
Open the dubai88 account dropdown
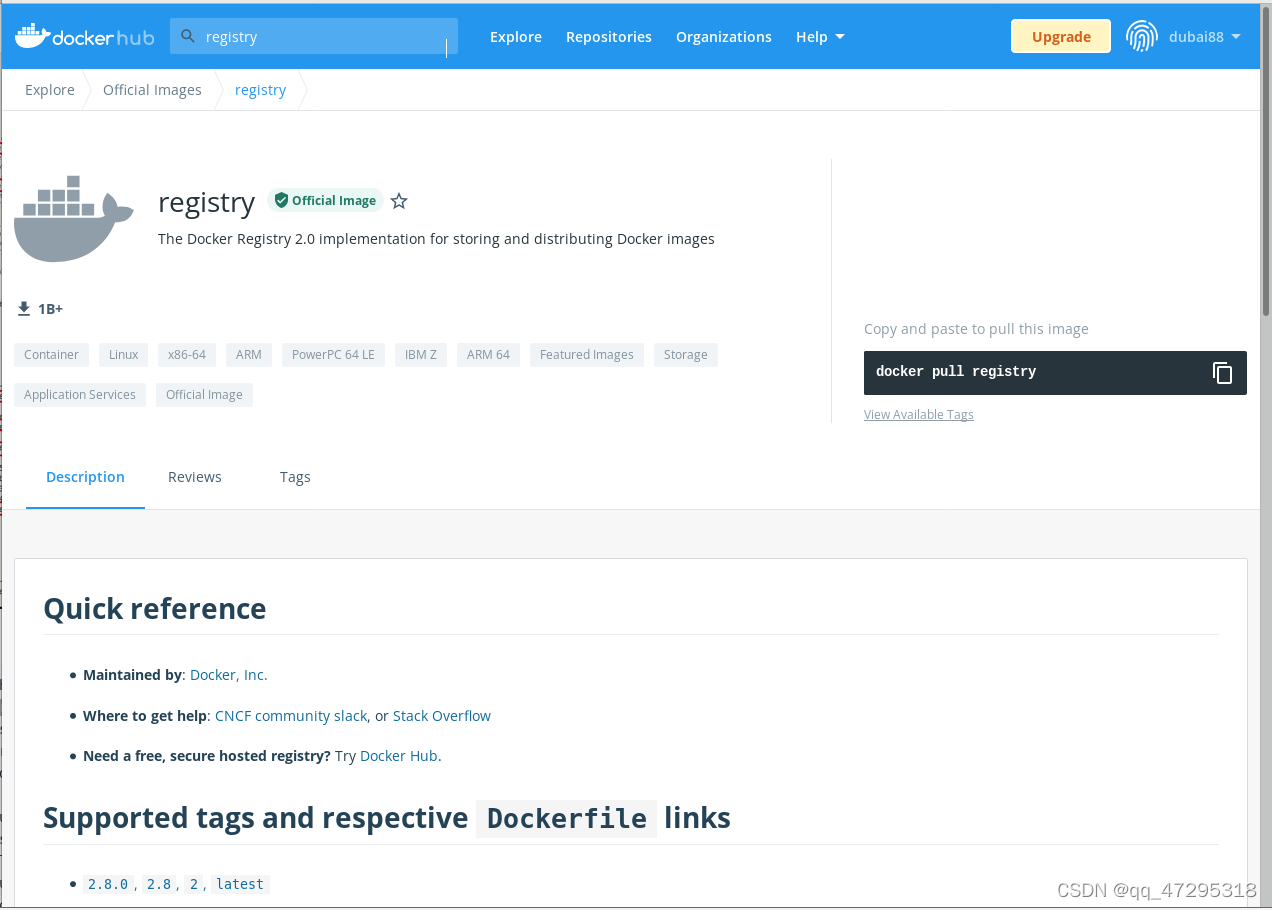coord(1205,37)
